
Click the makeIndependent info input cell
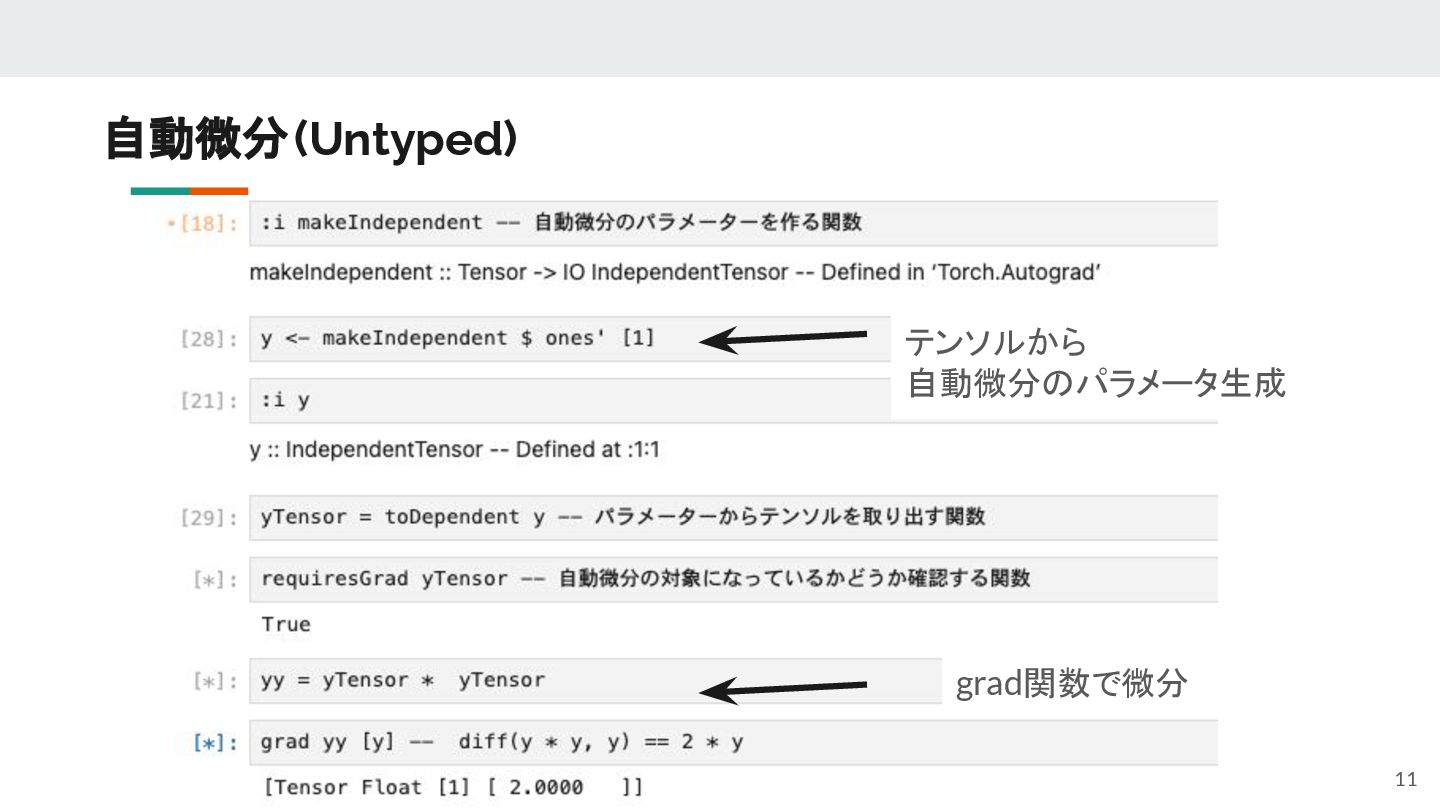click(x=733, y=223)
